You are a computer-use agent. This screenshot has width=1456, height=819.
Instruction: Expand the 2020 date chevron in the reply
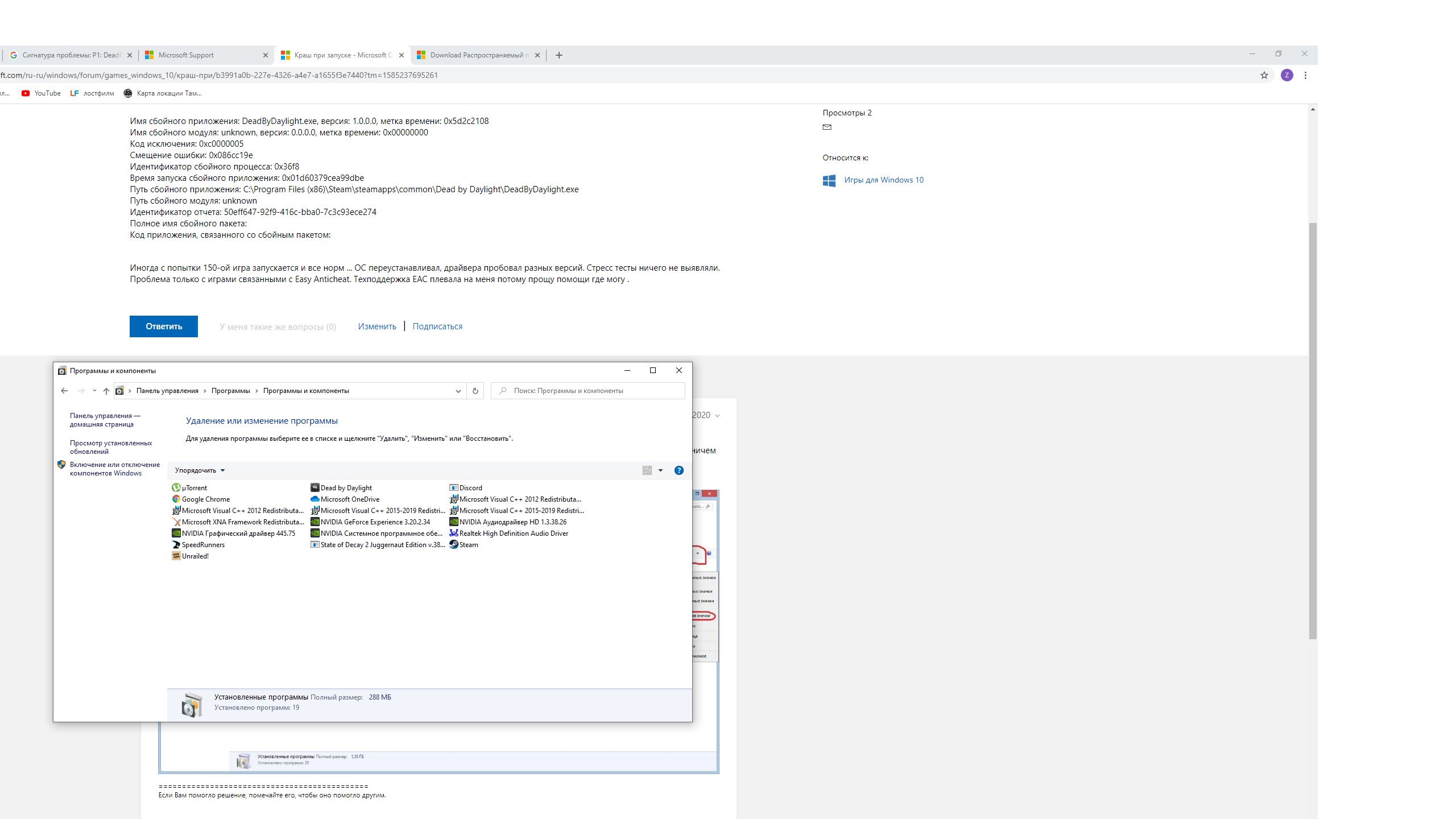tap(717, 416)
